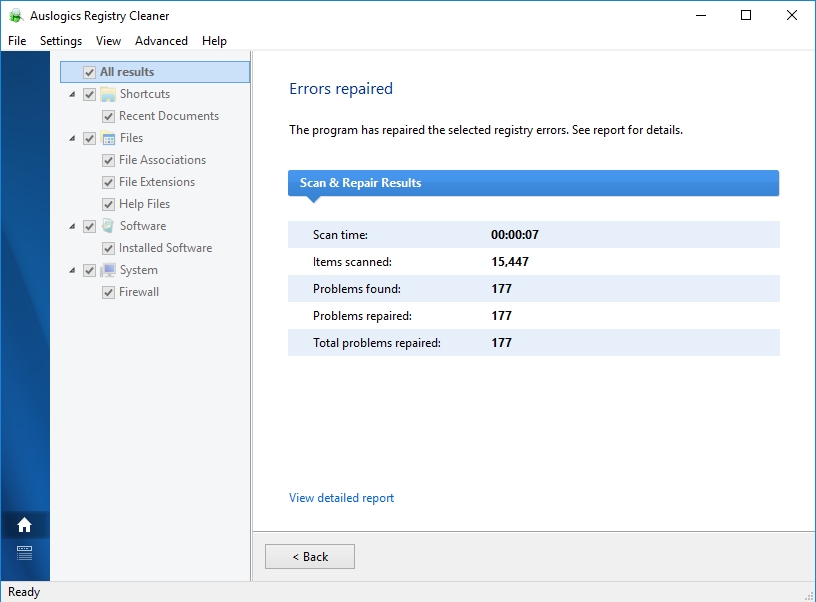Open the Help menu
816x602 pixels.
[214, 41]
